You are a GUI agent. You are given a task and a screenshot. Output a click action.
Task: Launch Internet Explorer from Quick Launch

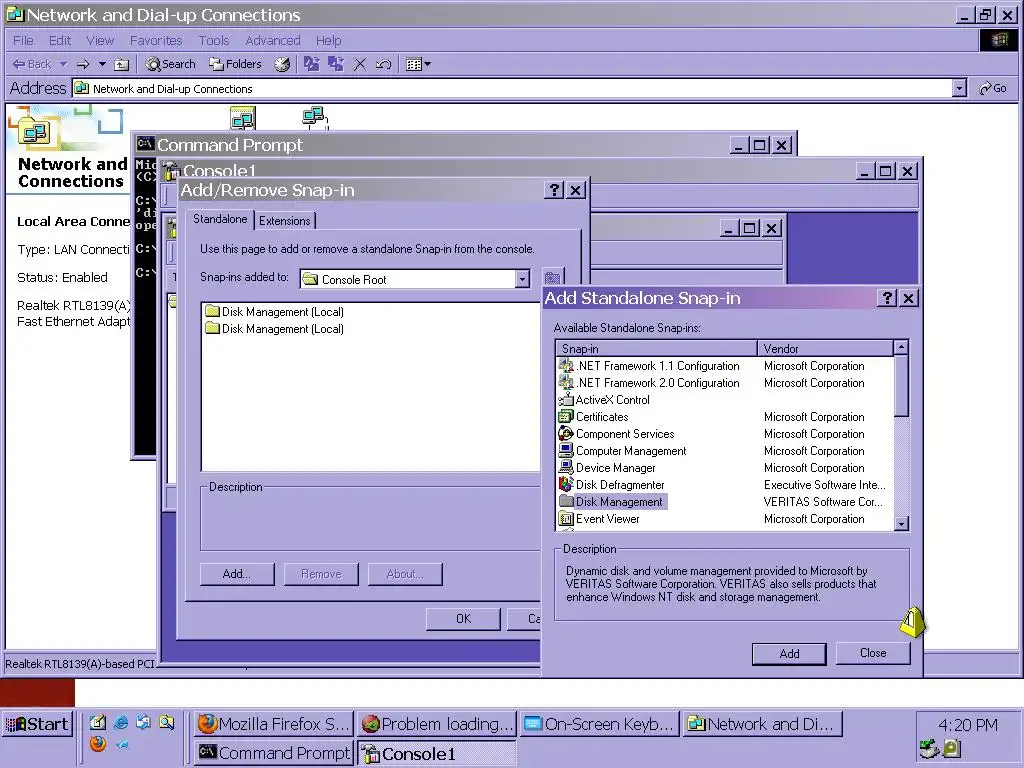121,722
